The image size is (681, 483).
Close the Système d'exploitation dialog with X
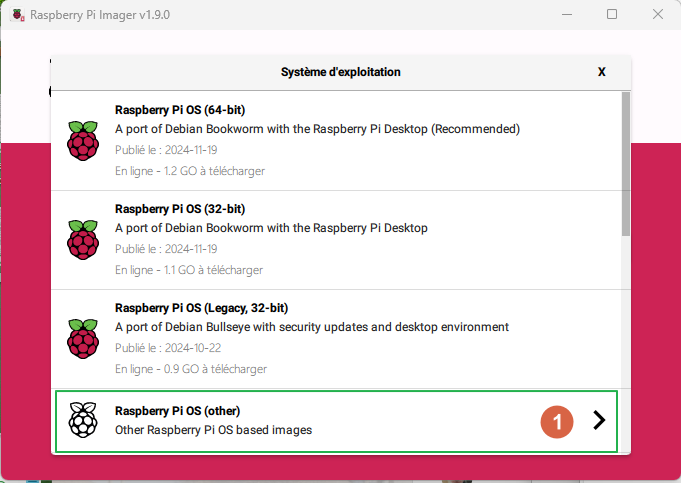click(601, 72)
